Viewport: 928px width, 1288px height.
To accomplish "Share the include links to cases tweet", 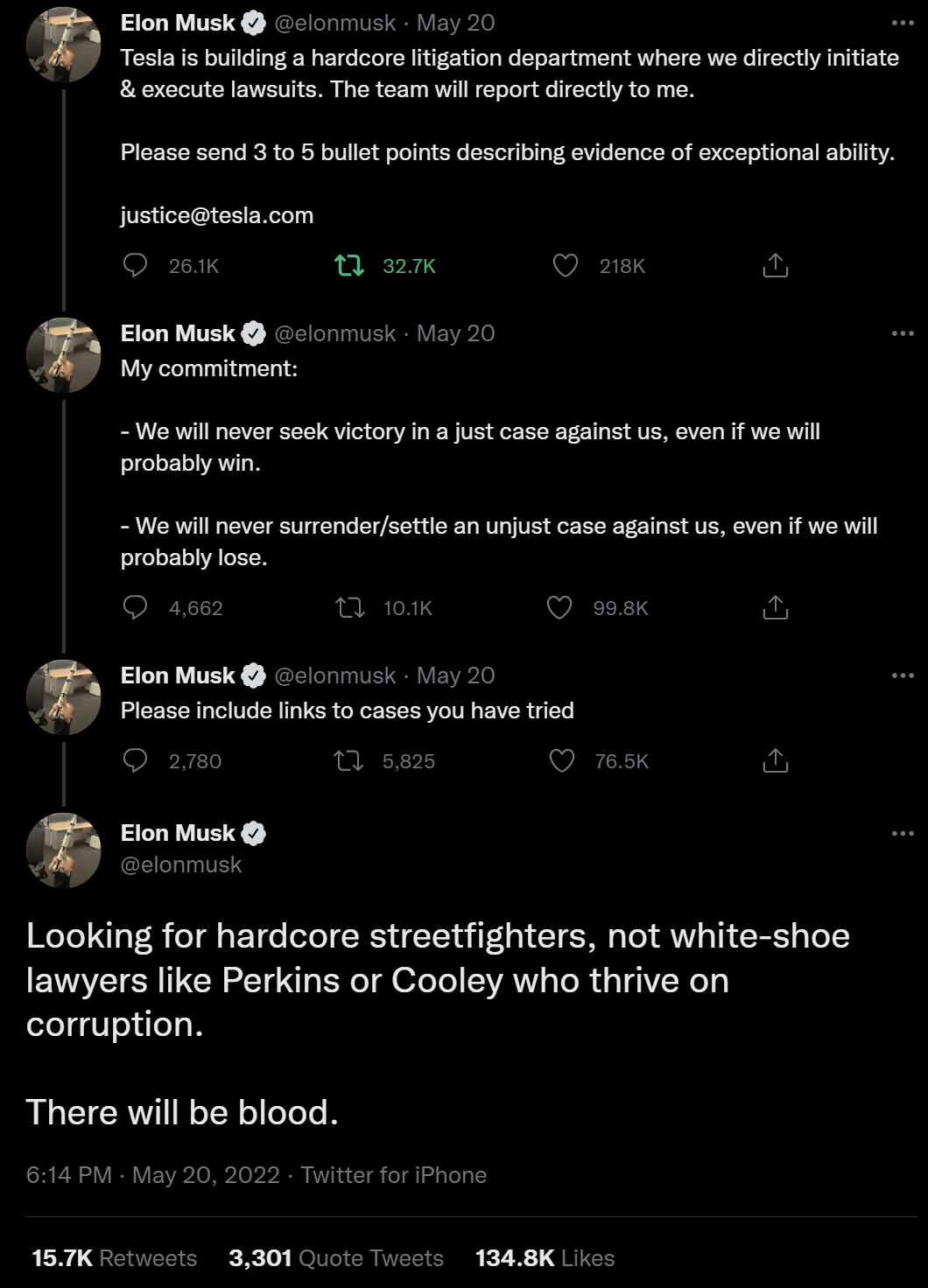I will (776, 760).
